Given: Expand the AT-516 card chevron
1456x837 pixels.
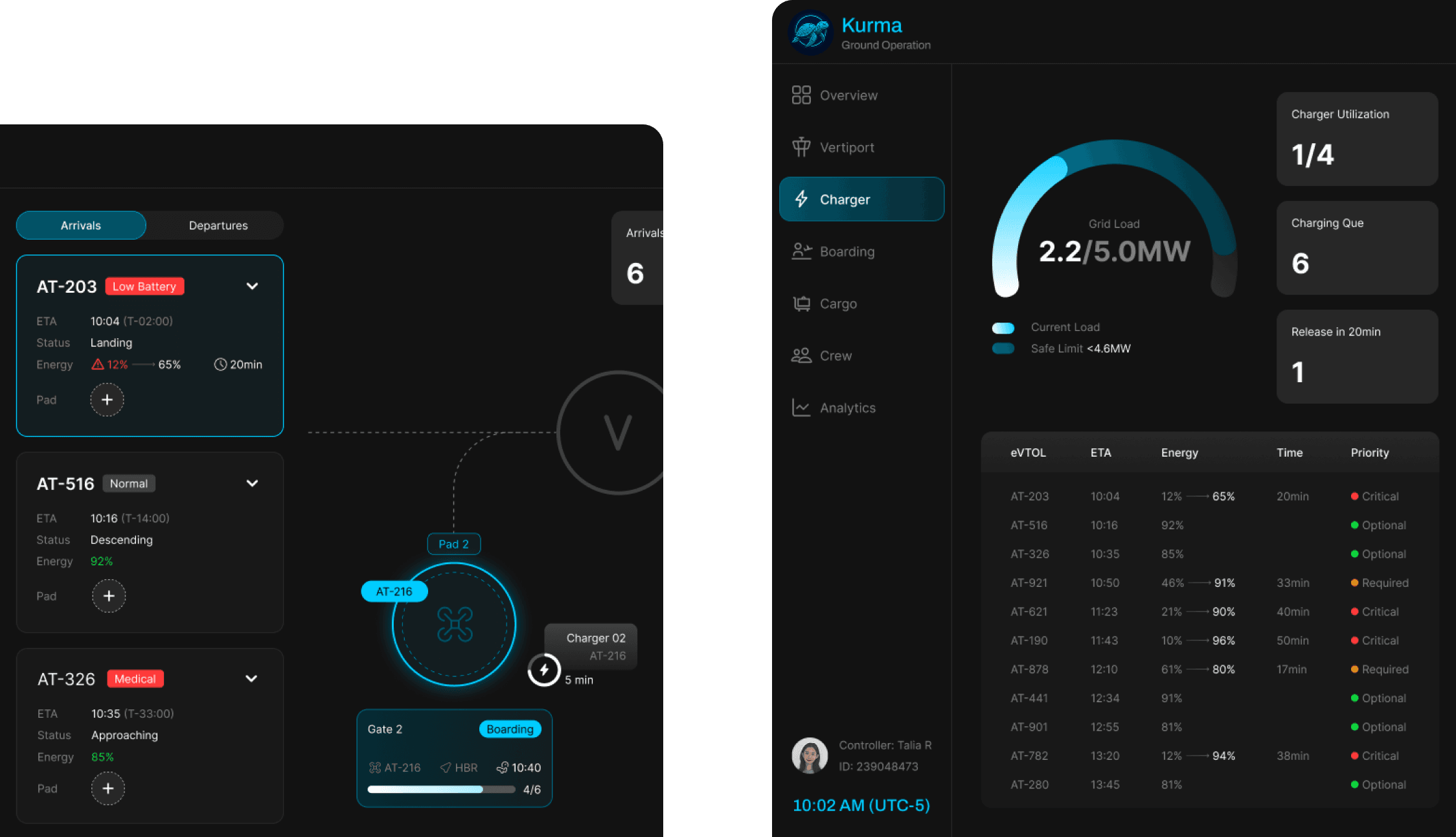Looking at the screenshot, I should [253, 483].
